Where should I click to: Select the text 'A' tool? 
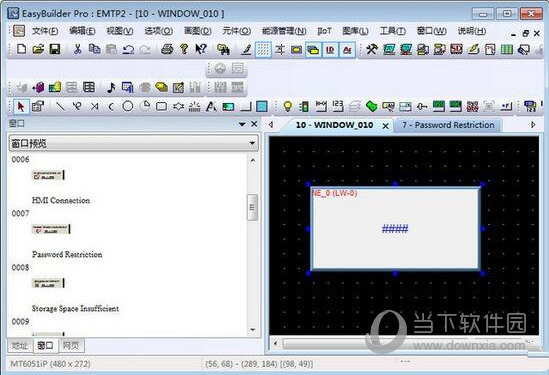(211, 106)
